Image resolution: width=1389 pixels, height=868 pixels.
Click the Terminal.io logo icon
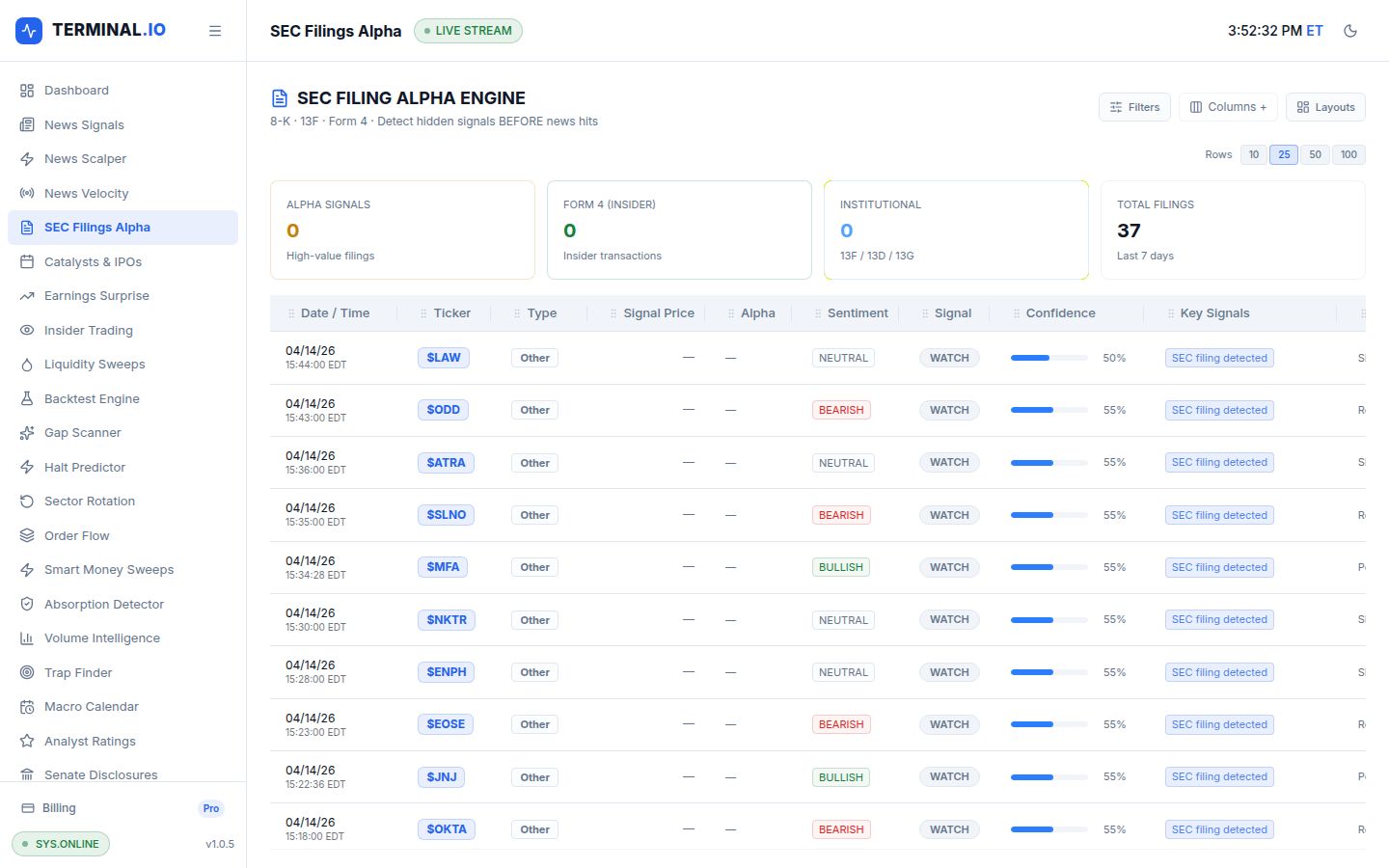click(x=29, y=31)
